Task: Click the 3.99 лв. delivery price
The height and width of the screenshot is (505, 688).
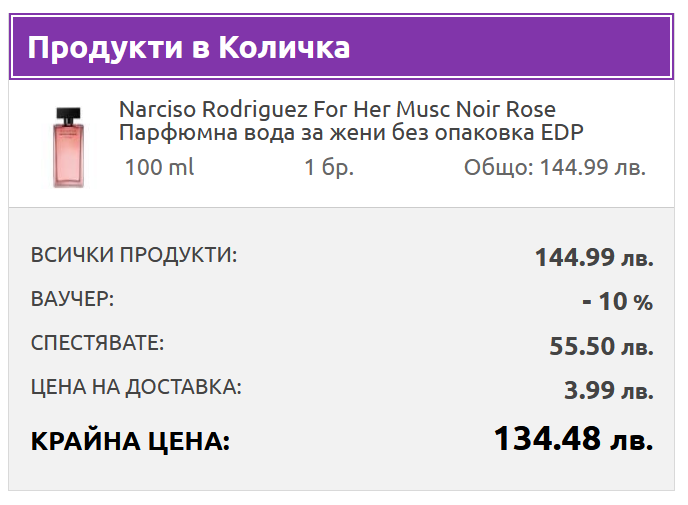Action: [x=608, y=391]
